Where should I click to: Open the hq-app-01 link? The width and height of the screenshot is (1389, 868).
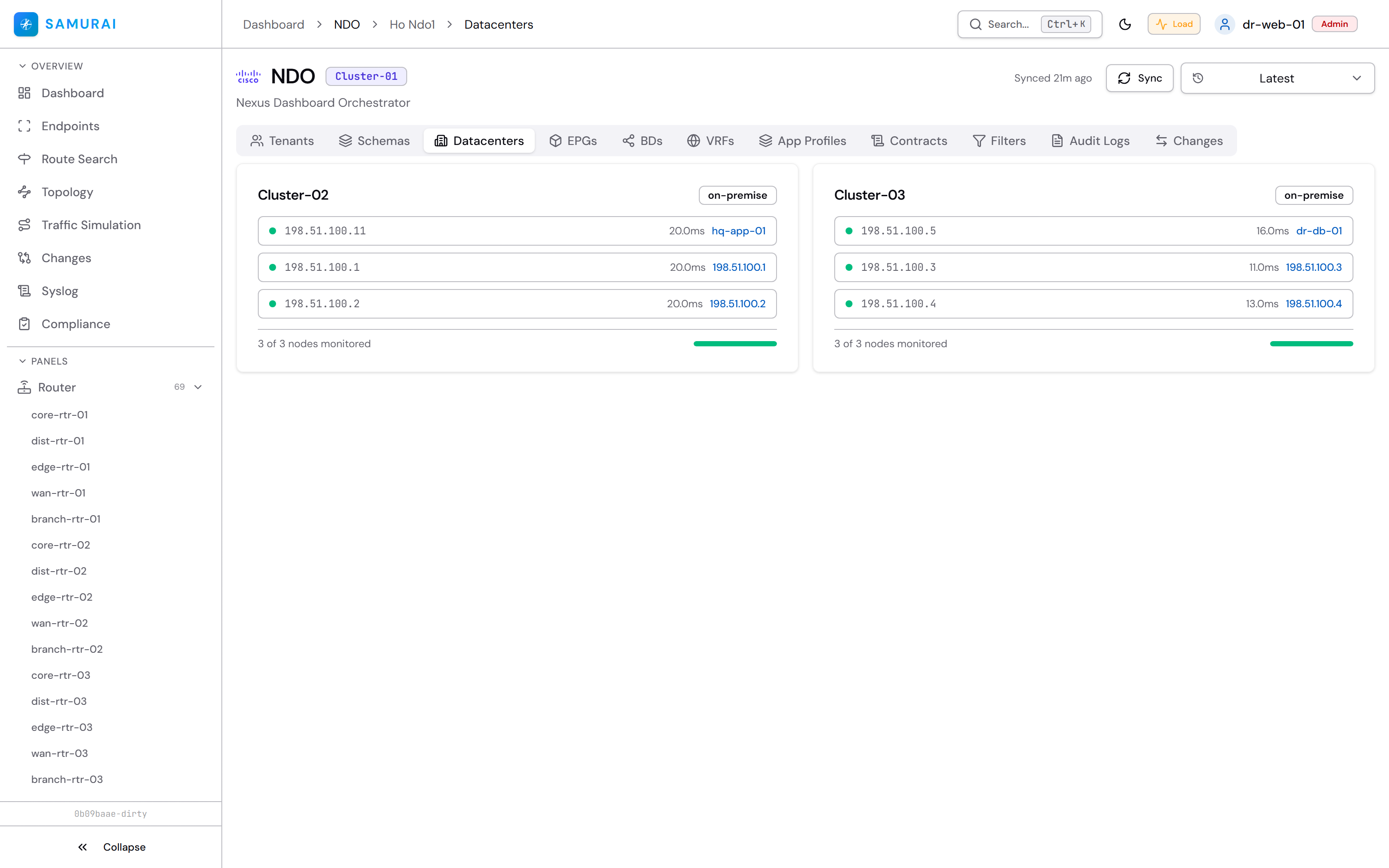pos(739,231)
